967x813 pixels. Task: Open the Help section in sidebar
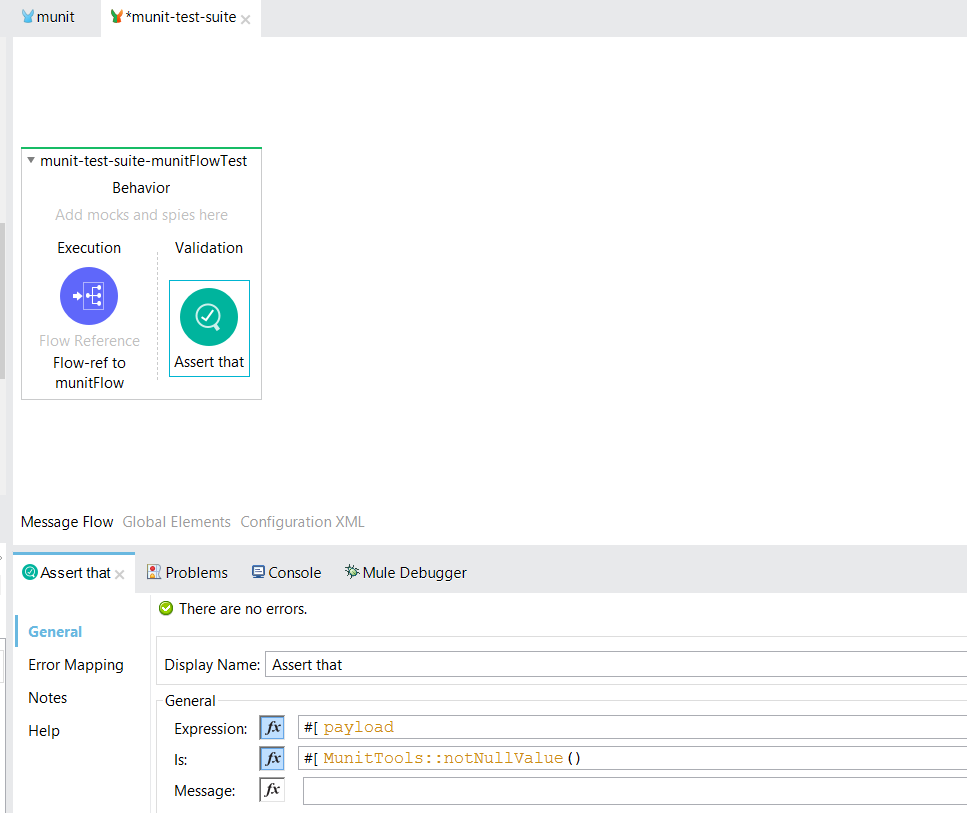pos(44,731)
